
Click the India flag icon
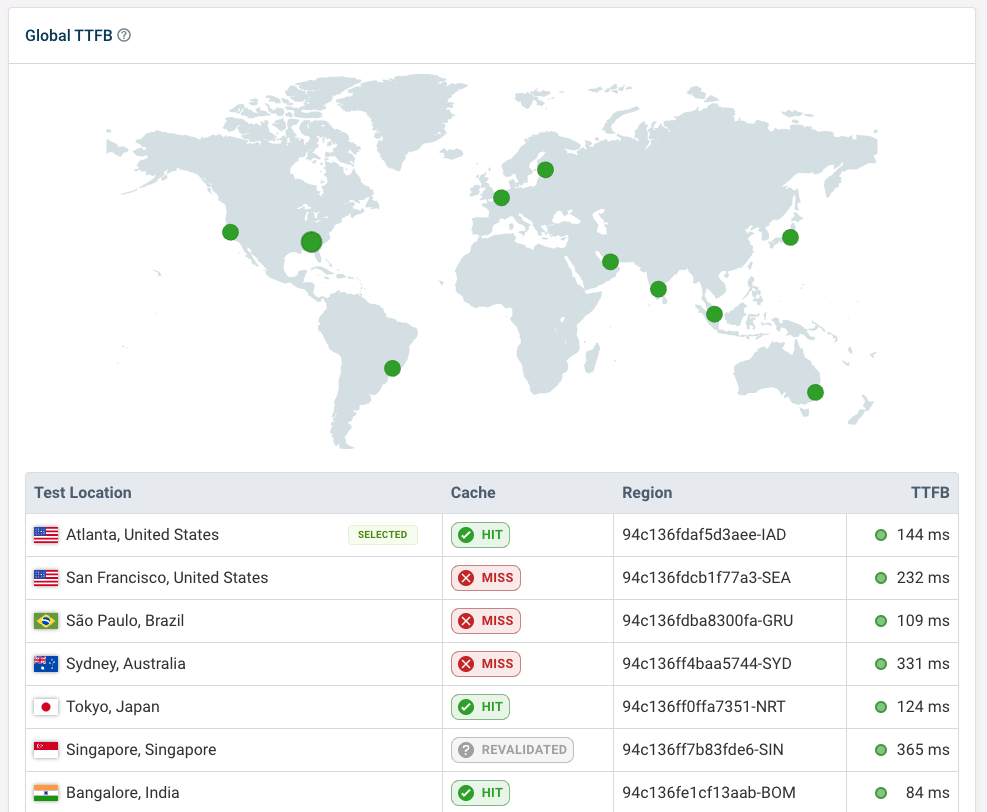tap(46, 792)
